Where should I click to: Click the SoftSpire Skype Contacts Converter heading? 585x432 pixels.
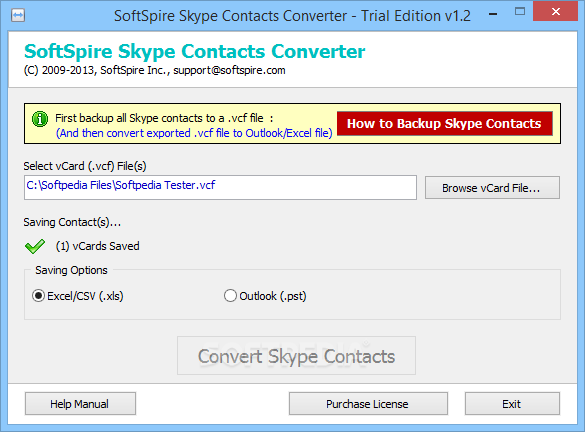pos(194,51)
